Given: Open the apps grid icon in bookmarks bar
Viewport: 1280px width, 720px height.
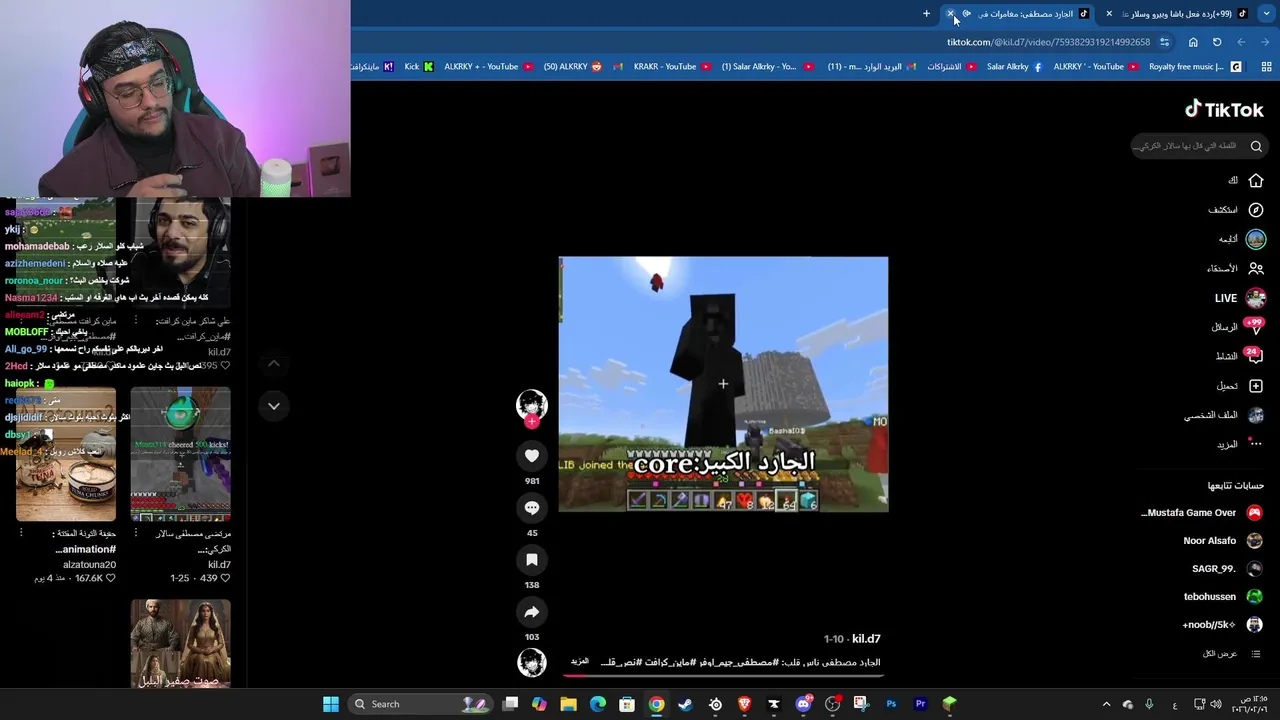Looking at the screenshot, I should point(1266,67).
